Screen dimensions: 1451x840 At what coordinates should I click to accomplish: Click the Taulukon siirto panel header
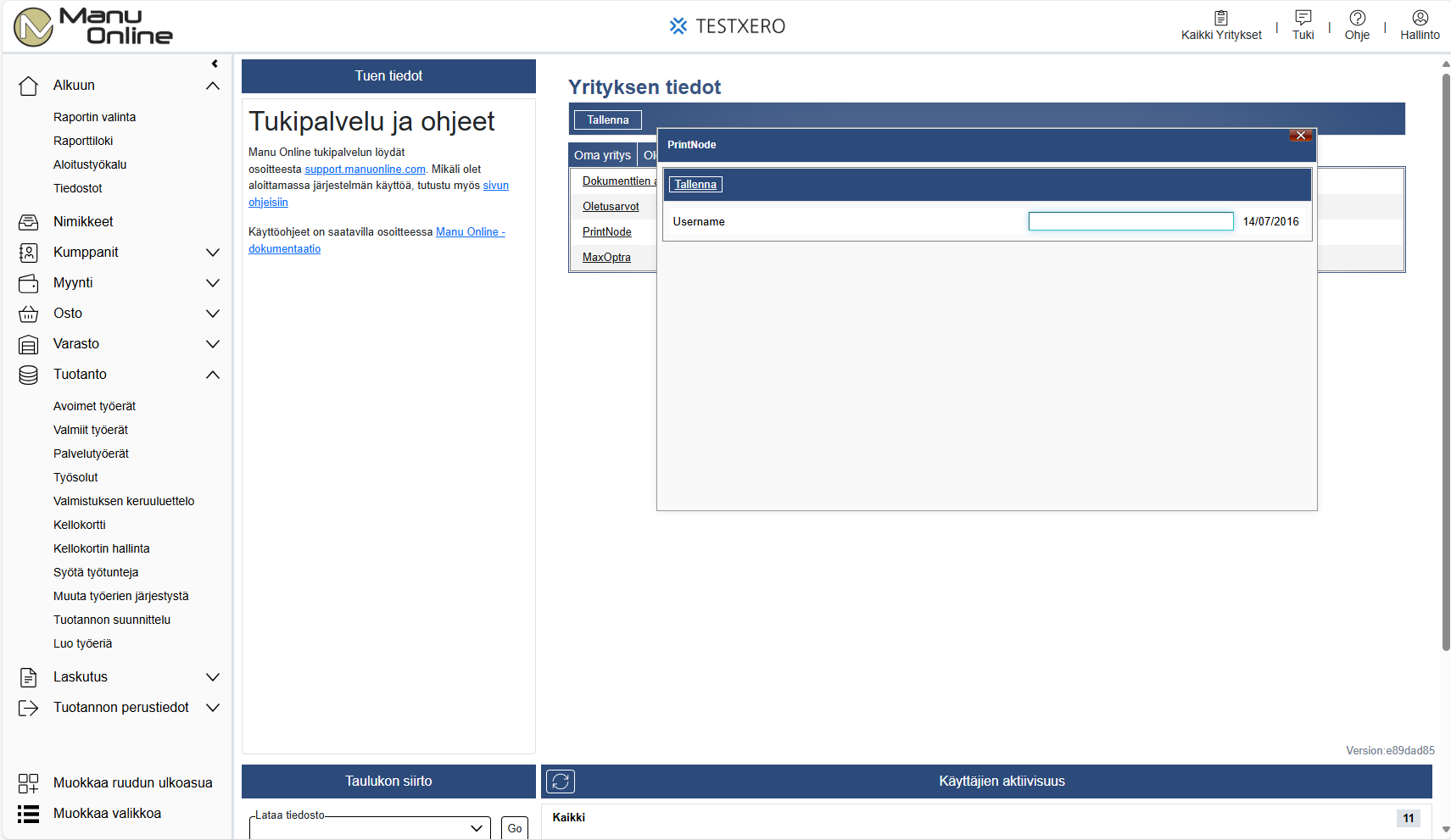(388, 782)
